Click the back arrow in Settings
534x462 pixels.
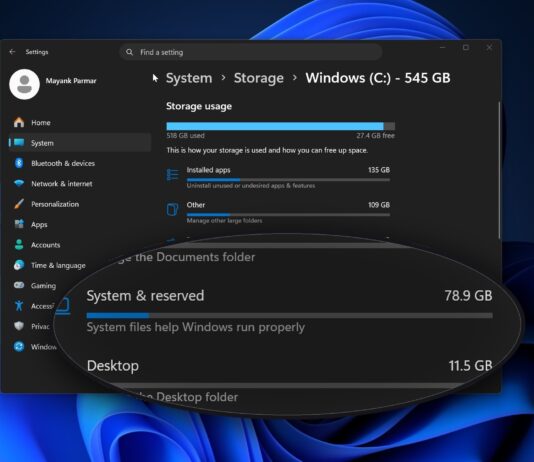pyautogui.click(x=13, y=52)
